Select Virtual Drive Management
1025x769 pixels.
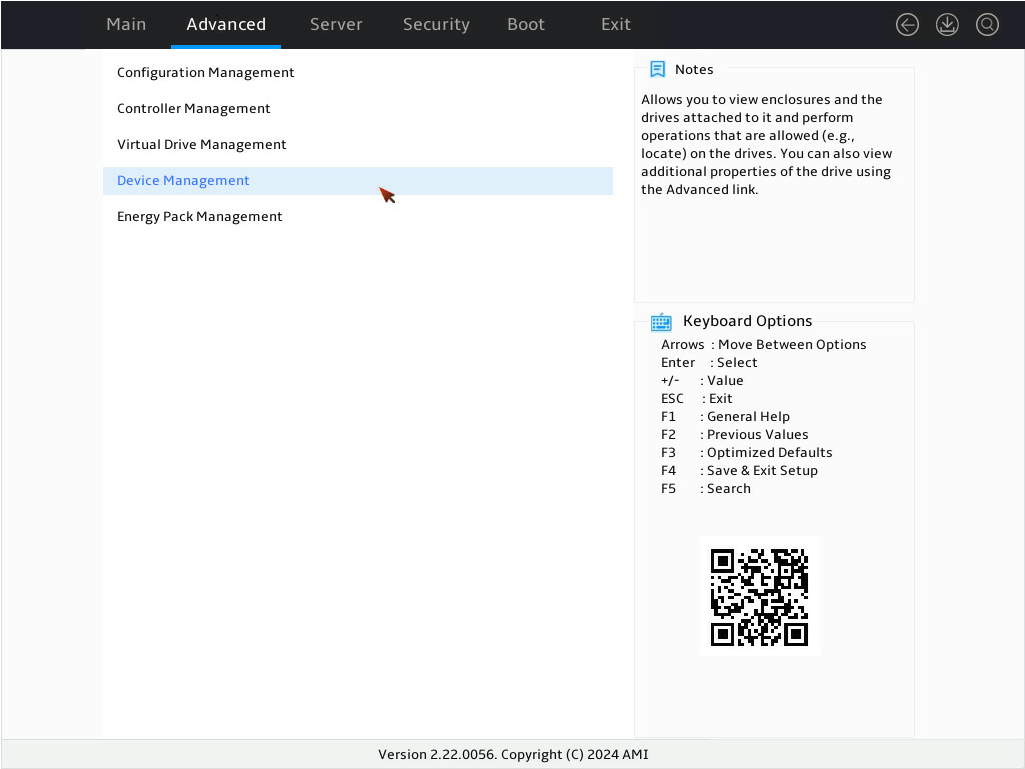[358, 145]
